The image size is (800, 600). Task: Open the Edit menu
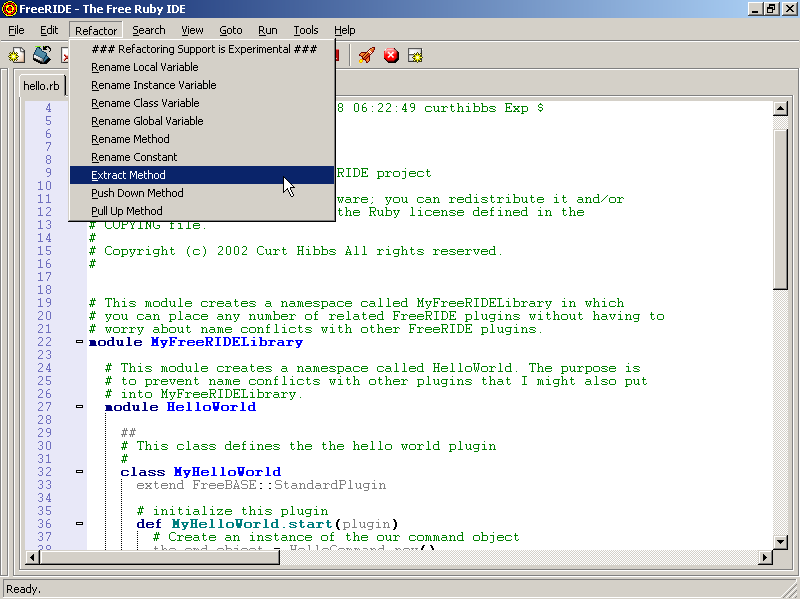[49, 31]
